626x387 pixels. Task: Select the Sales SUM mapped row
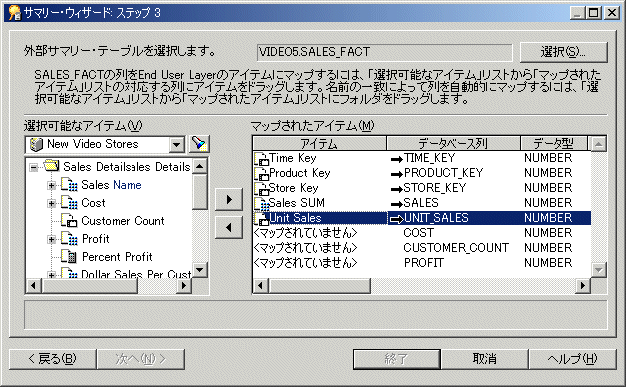click(x=422, y=203)
